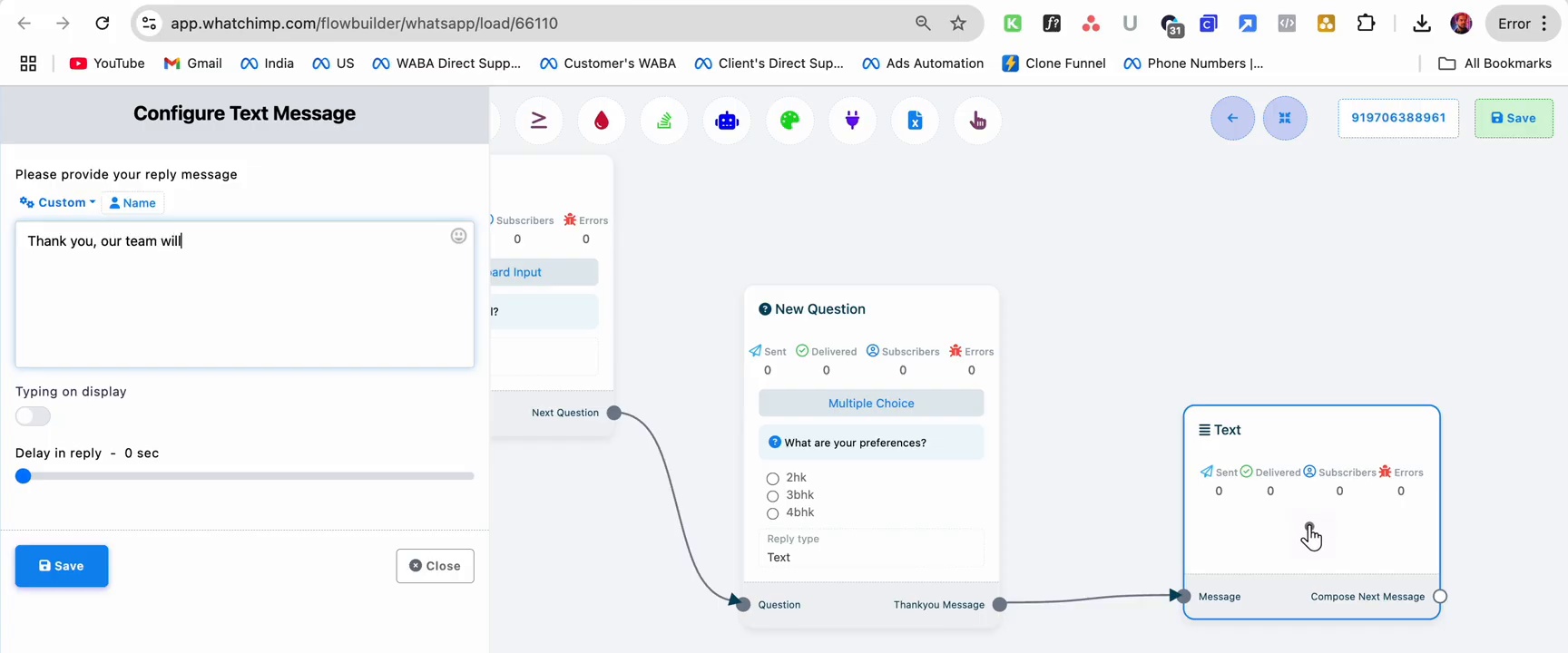Click the green Save flow button
Viewport: 1568px width, 653px height.
[1514, 118]
